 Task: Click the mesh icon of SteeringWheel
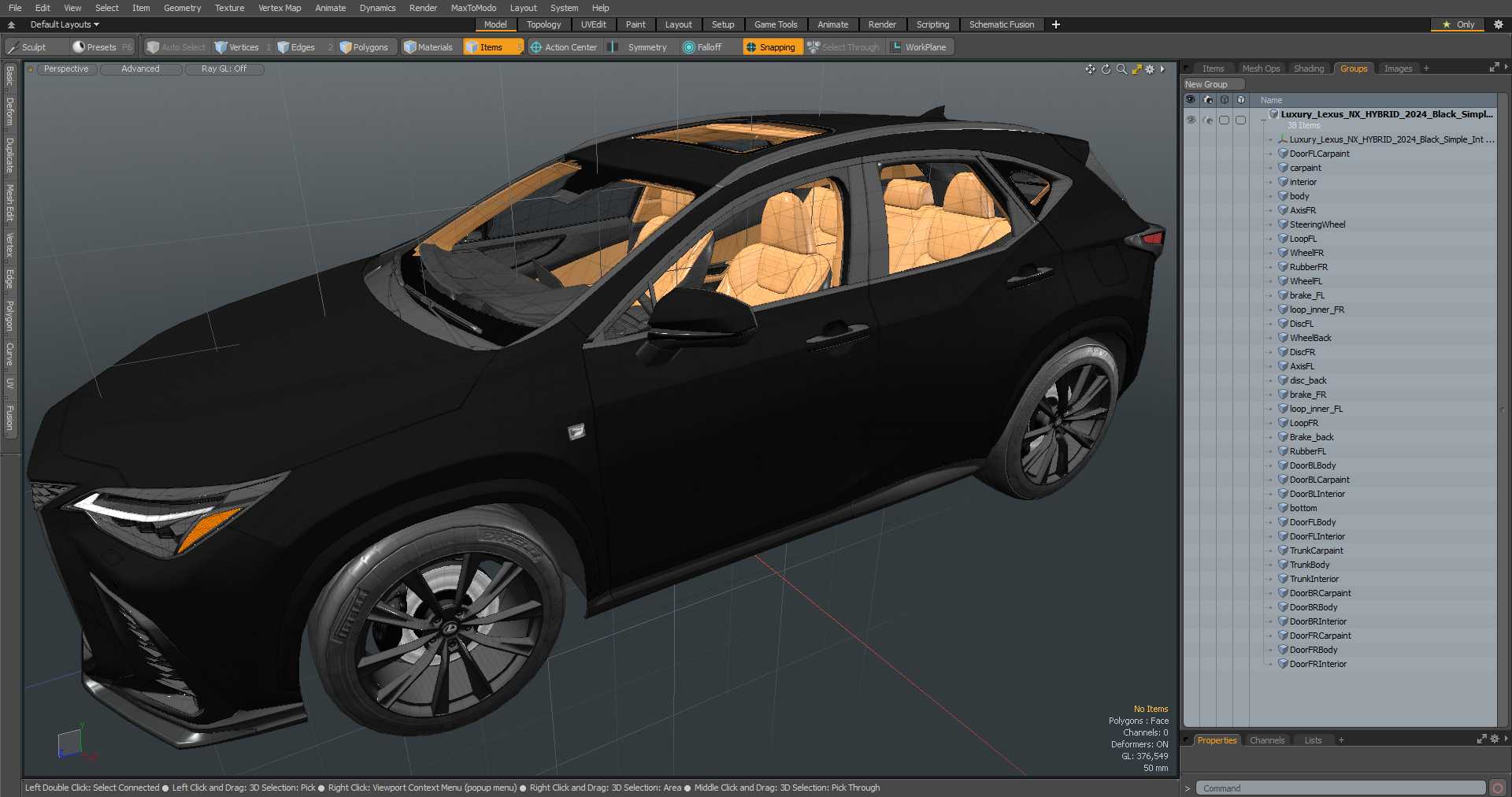[x=1283, y=224]
